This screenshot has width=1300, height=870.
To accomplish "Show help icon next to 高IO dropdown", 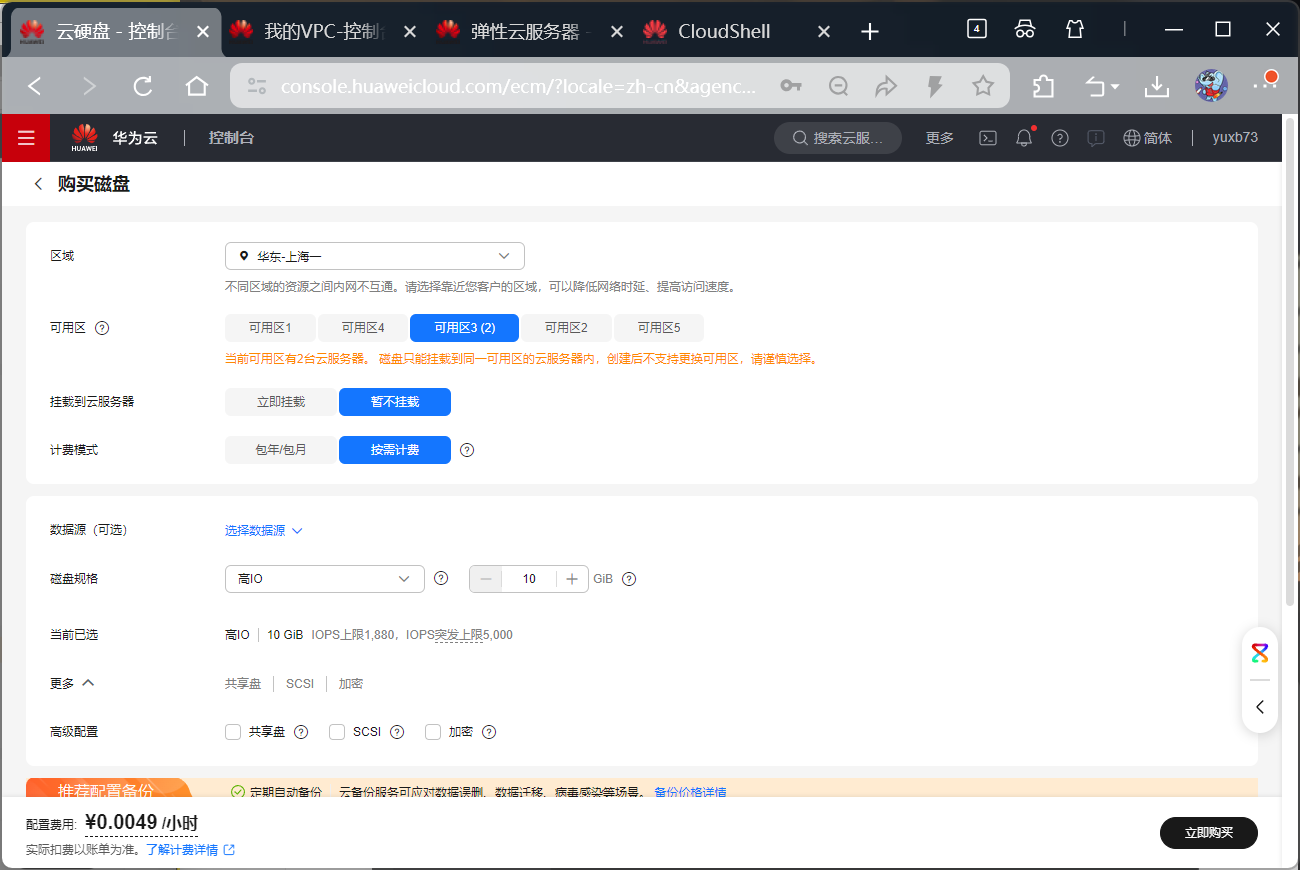I will click(x=441, y=578).
